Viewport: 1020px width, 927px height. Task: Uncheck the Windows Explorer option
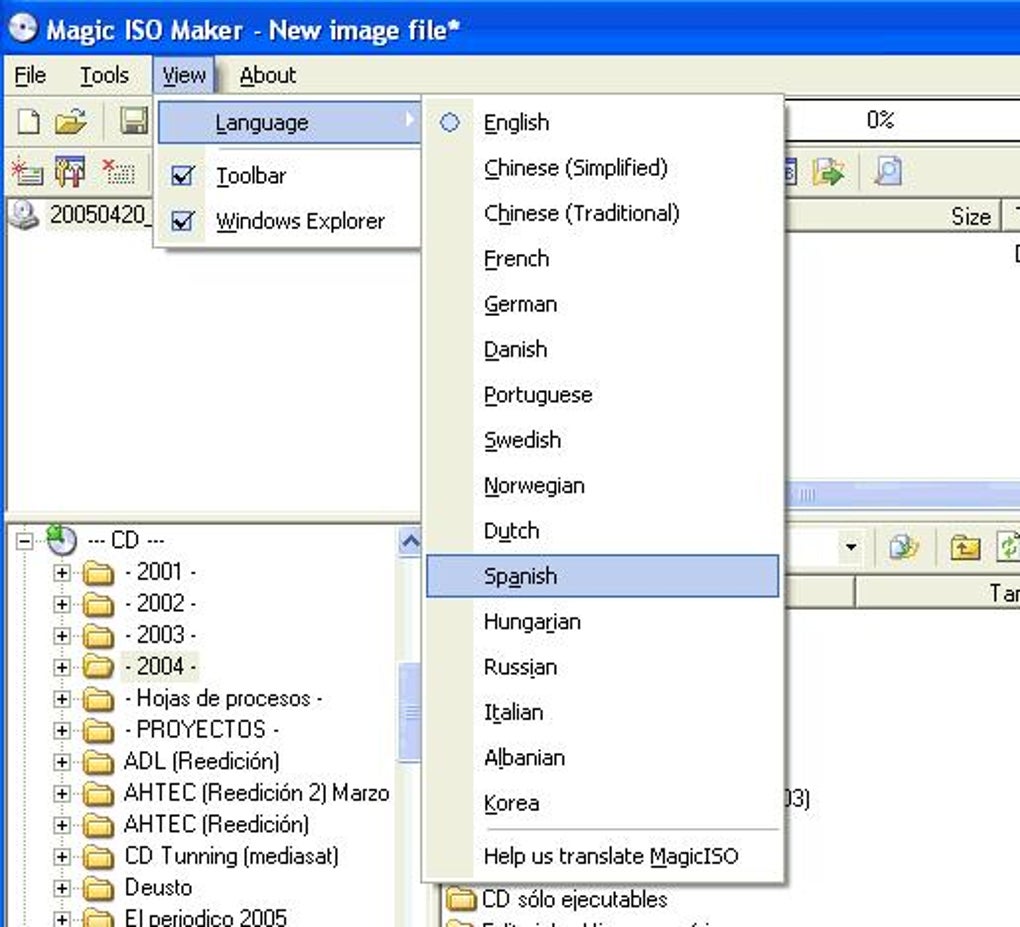coord(182,221)
